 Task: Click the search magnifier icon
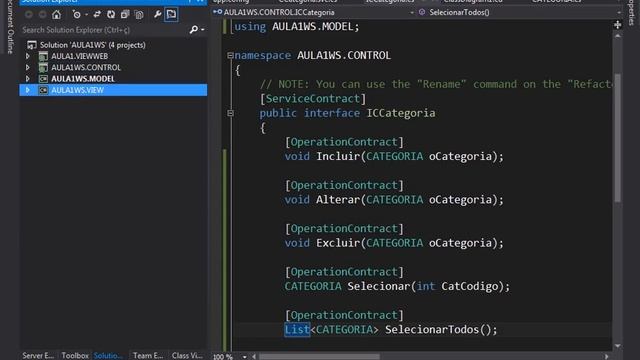coord(194,29)
